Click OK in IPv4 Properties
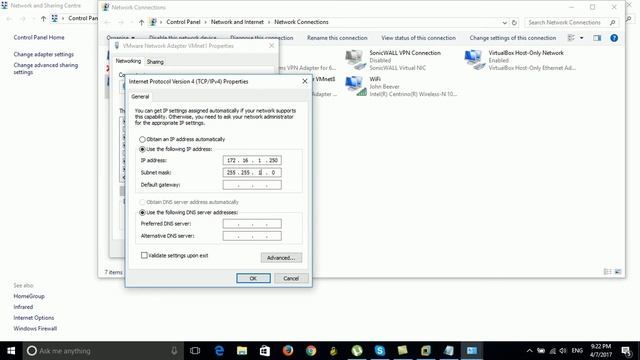Screen dimensions: 640x360 pyautogui.click(x=253, y=278)
